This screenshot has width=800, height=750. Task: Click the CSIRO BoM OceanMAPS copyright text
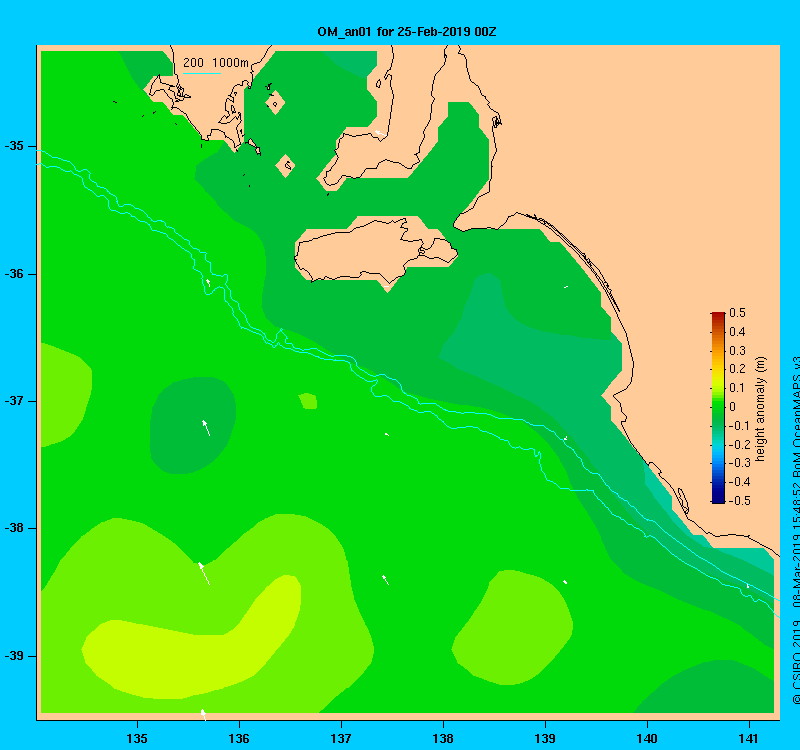click(x=795, y=530)
